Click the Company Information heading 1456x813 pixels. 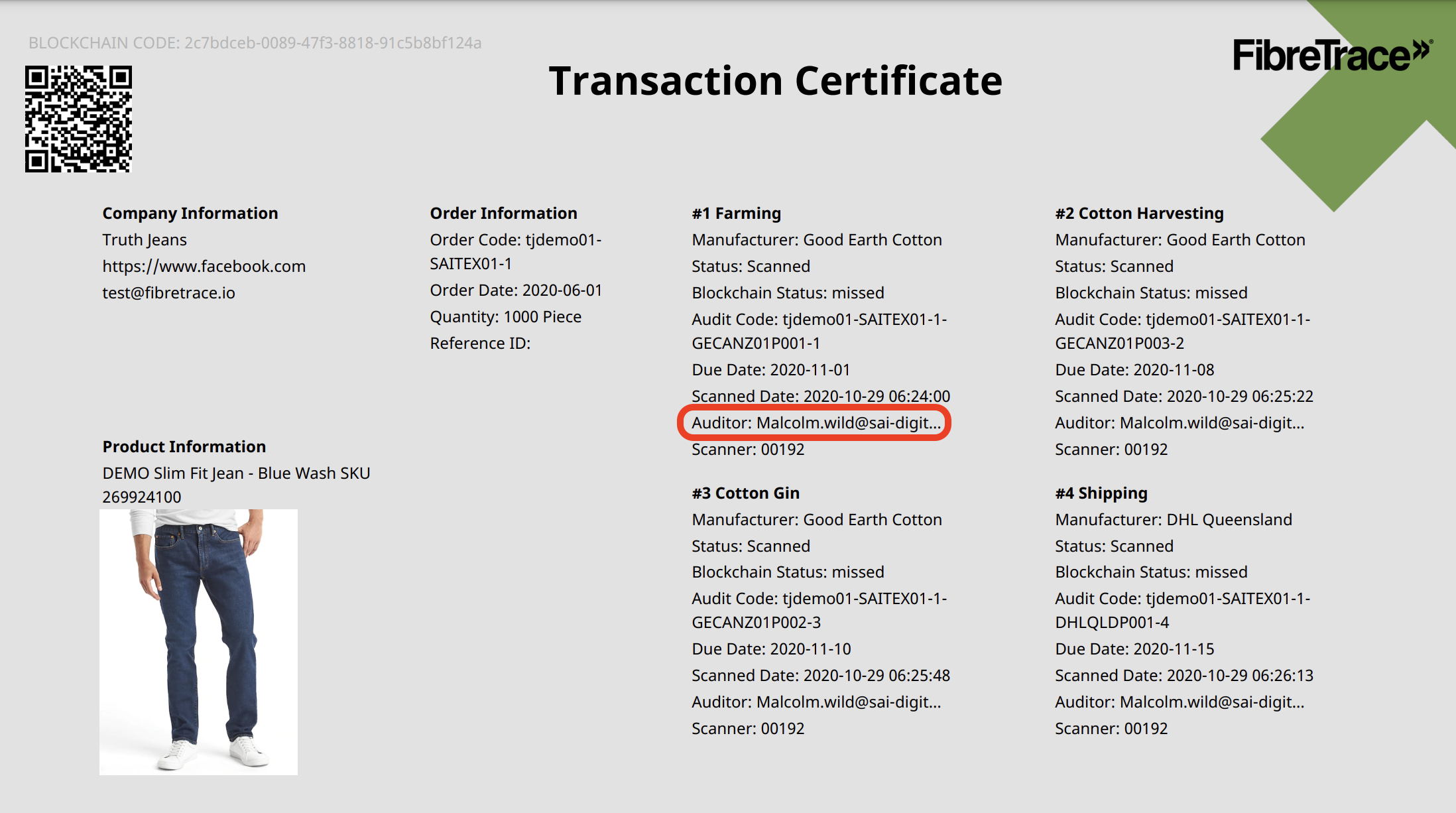pos(190,214)
